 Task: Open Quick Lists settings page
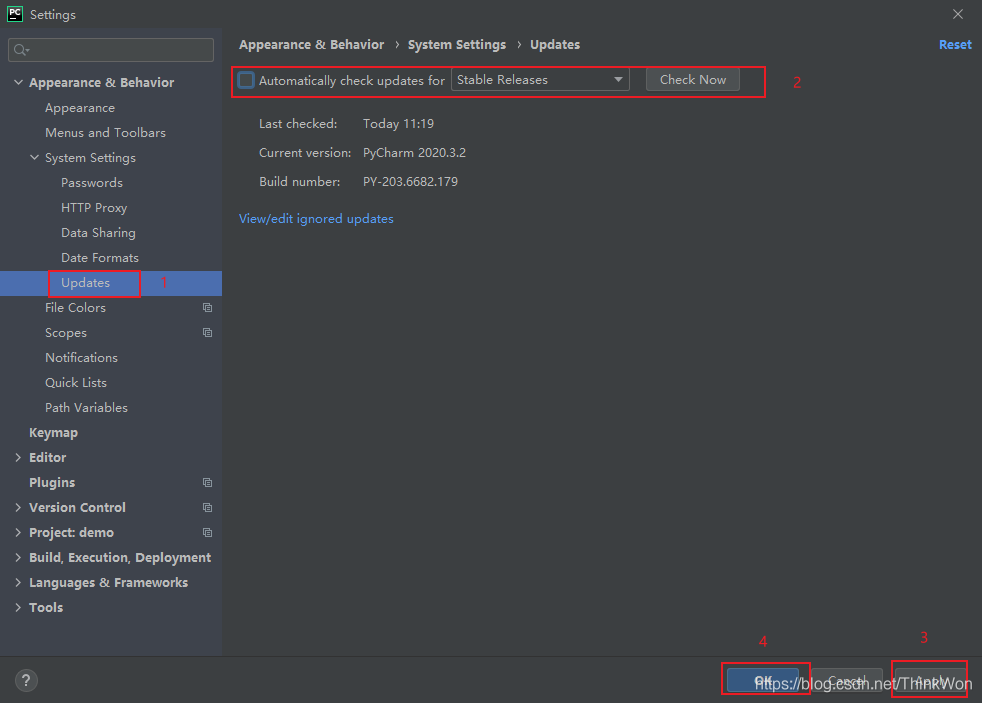[76, 382]
